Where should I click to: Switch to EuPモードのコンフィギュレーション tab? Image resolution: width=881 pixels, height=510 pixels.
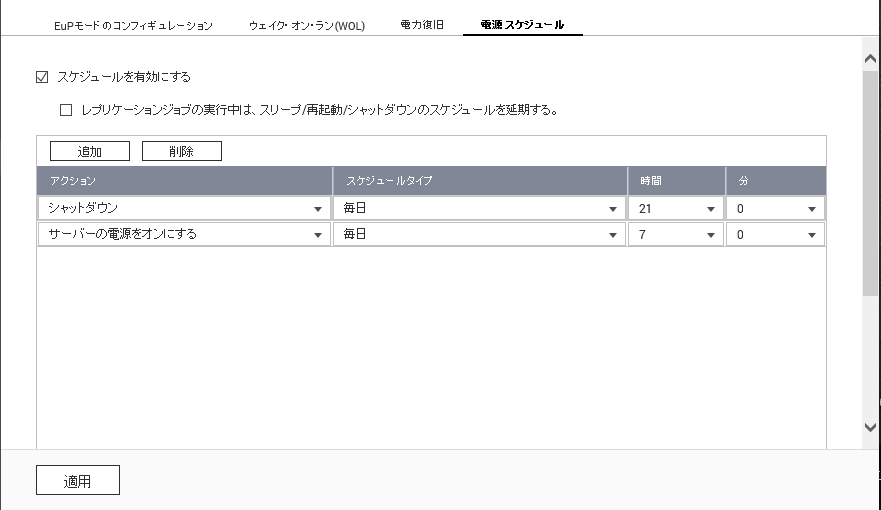click(x=133, y=26)
